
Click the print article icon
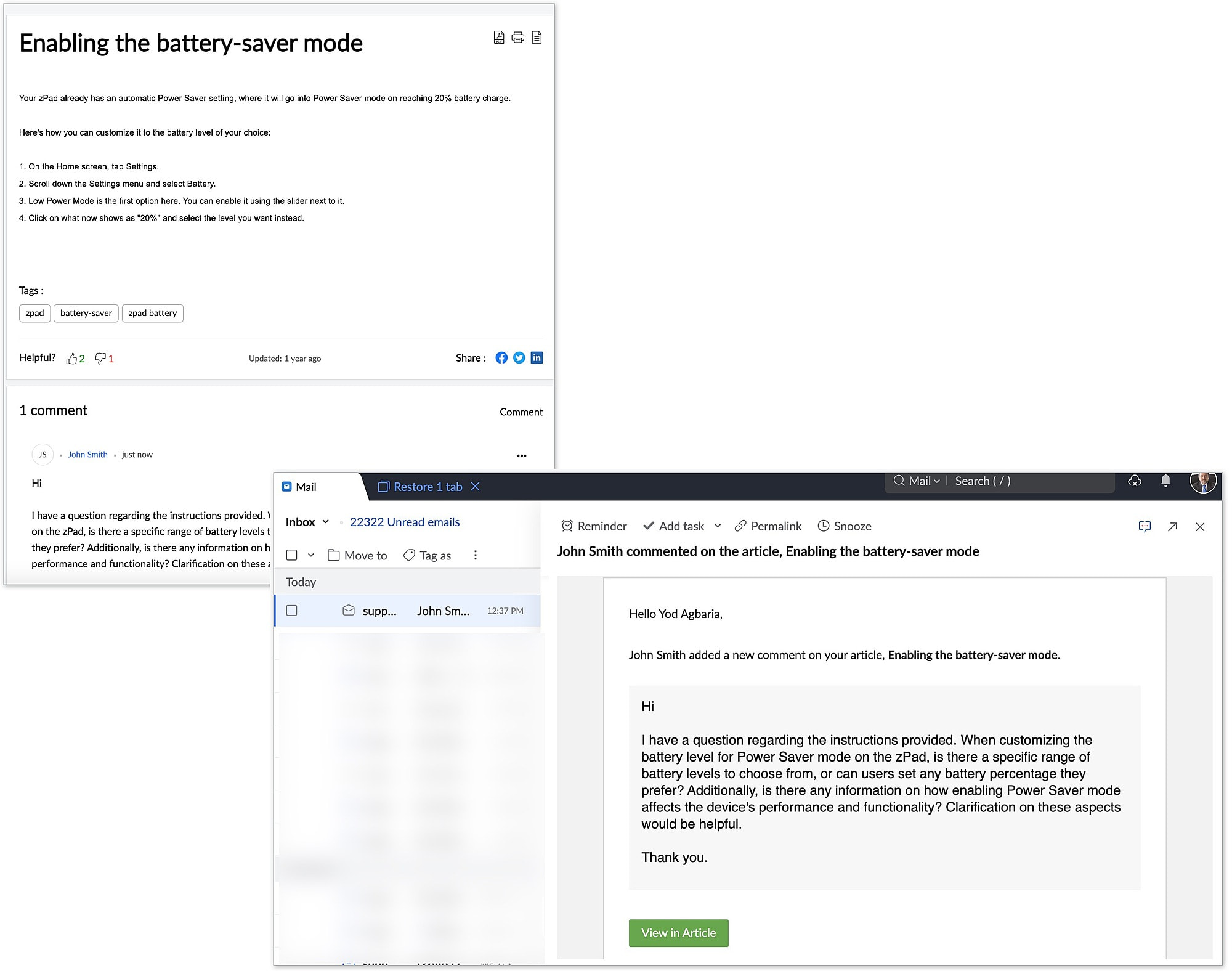(518, 38)
